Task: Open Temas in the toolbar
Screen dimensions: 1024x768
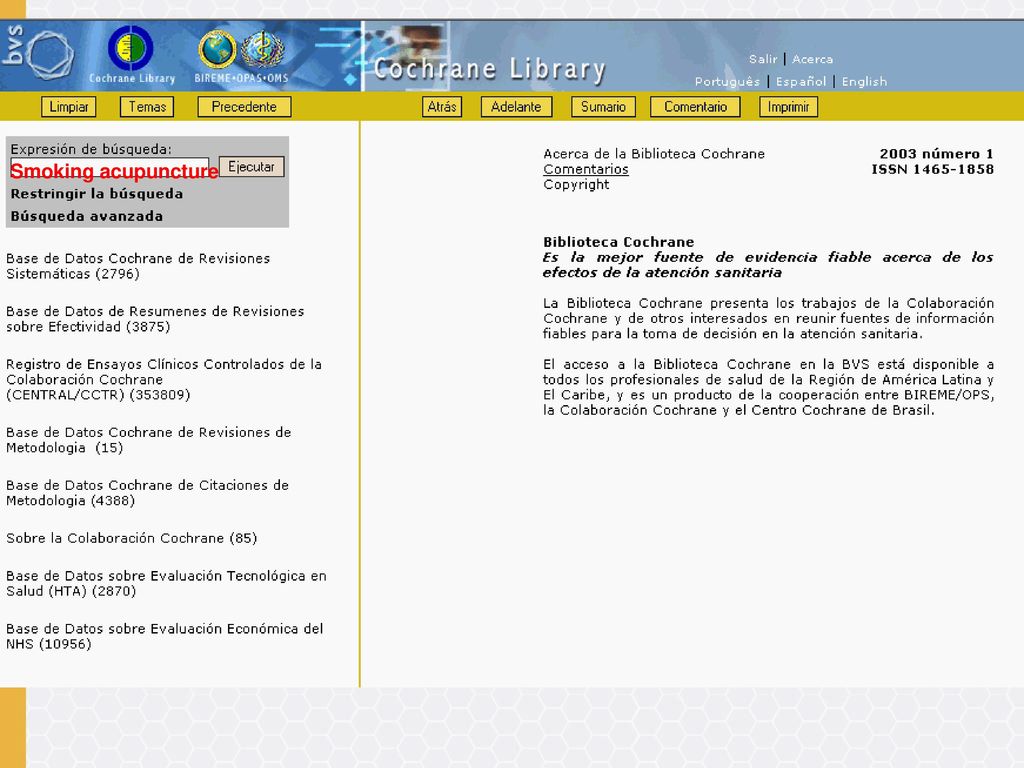Action: 147,106
